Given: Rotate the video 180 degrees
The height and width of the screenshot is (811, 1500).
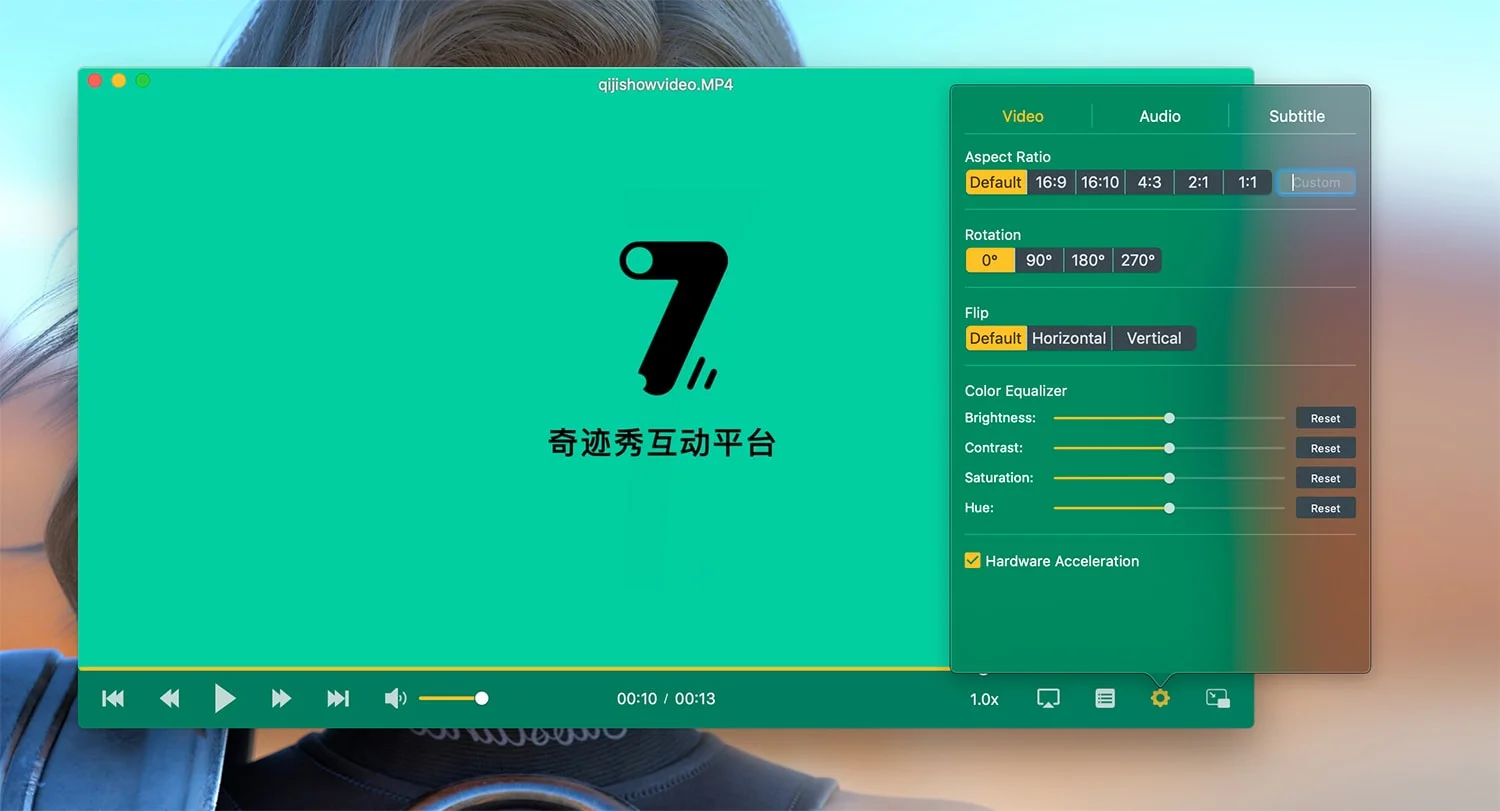Looking at the screenshot, I should pos(1088,260).
